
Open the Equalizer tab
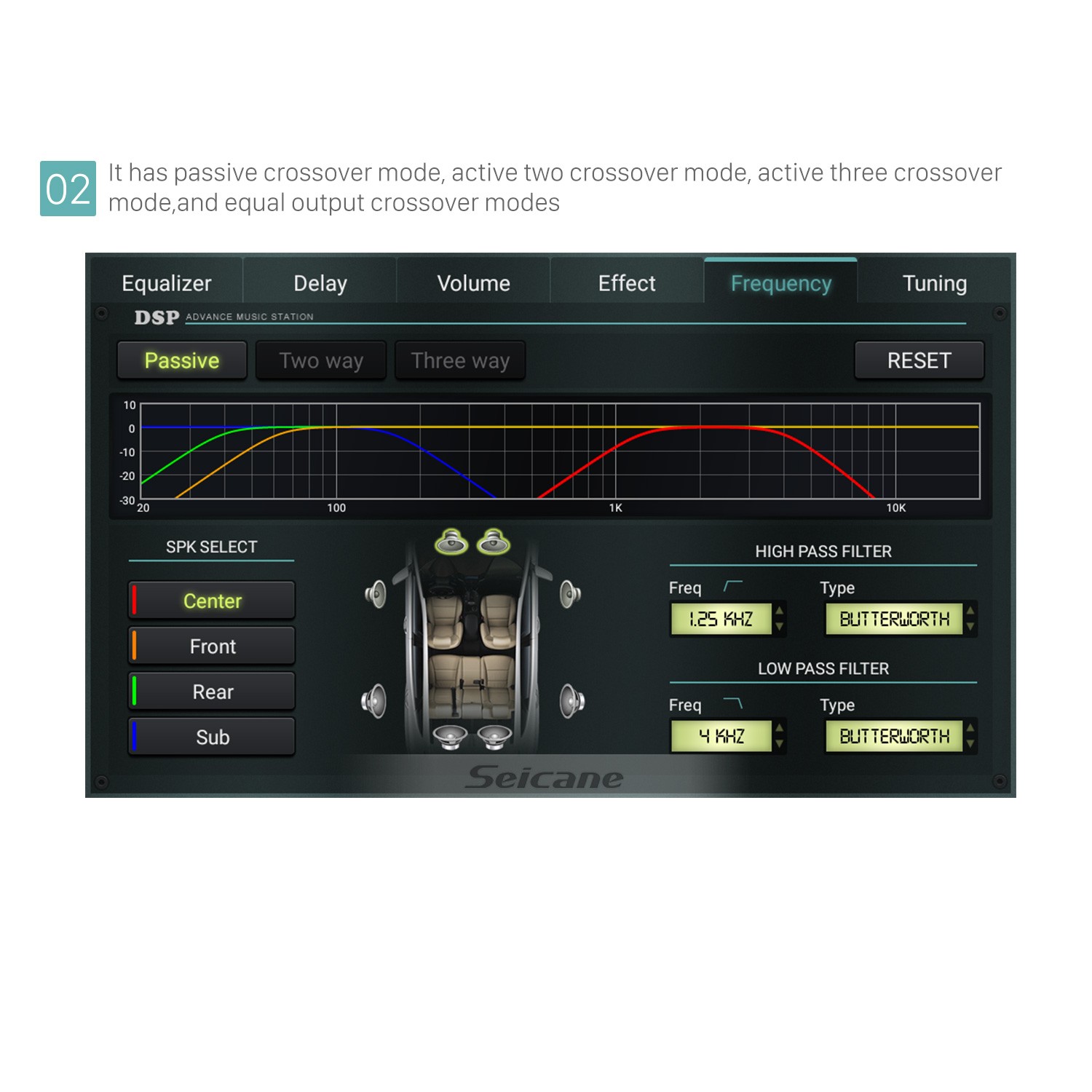pyautogui.click(x=166, y=282)
